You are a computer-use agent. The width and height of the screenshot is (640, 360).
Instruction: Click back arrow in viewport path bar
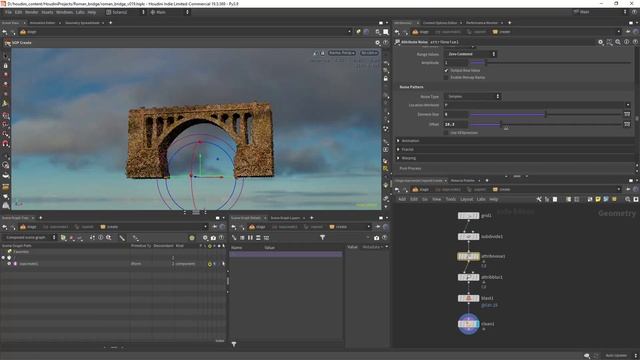[4, 32]
